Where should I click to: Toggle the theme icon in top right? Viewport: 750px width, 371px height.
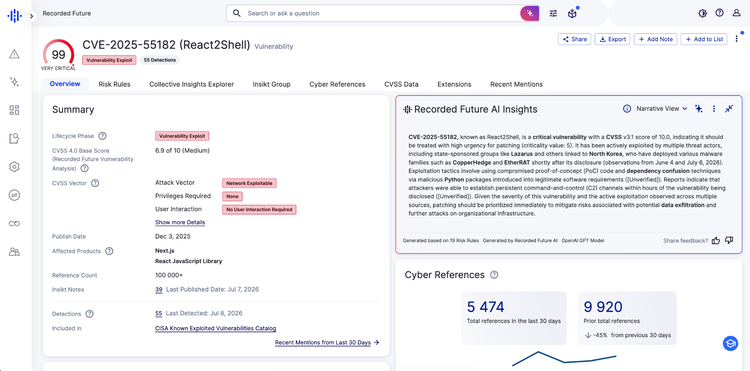click(x=702, y=13)
